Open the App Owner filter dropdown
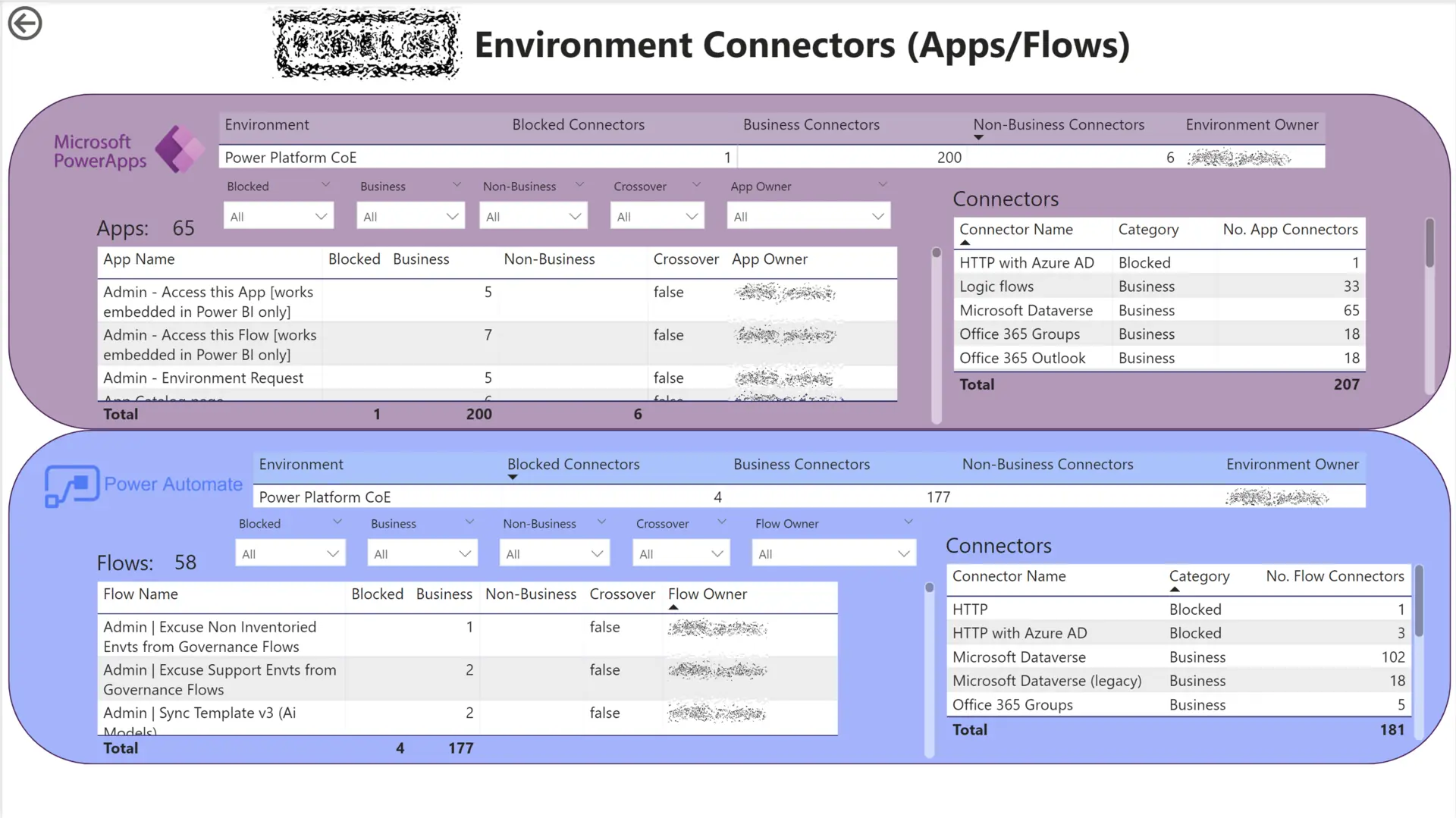Viewport: 1456px width, 818px height. pos(808,217)
